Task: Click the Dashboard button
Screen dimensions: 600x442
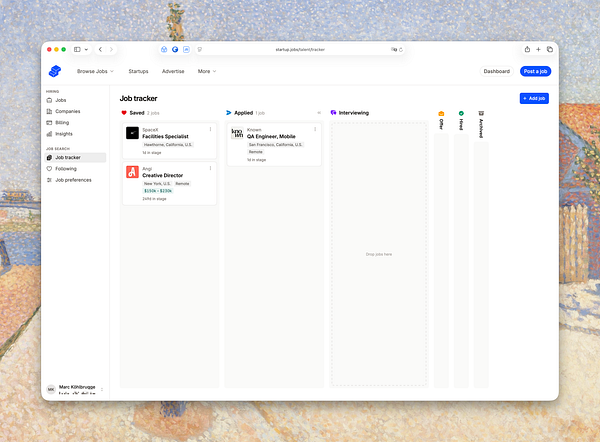Action: [497, 71]
